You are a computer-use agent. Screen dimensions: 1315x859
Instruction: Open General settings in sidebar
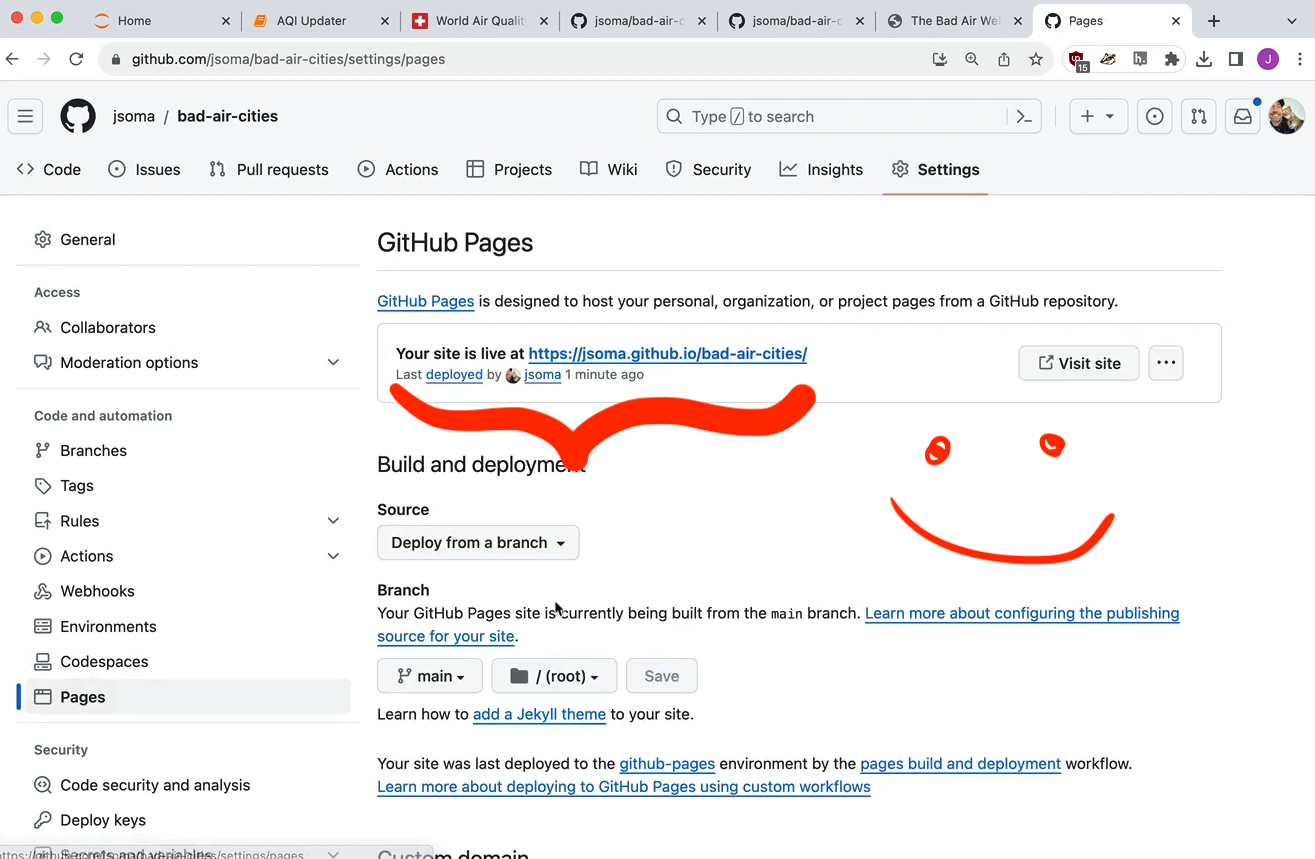188,239
